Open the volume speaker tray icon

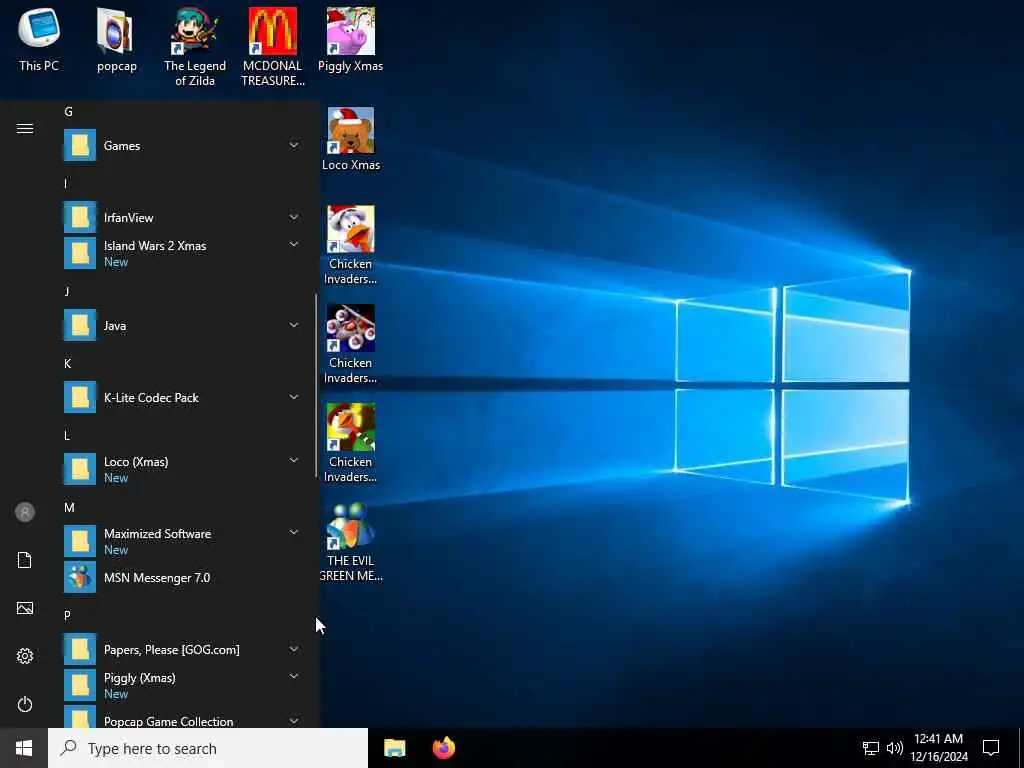[895, 748]
